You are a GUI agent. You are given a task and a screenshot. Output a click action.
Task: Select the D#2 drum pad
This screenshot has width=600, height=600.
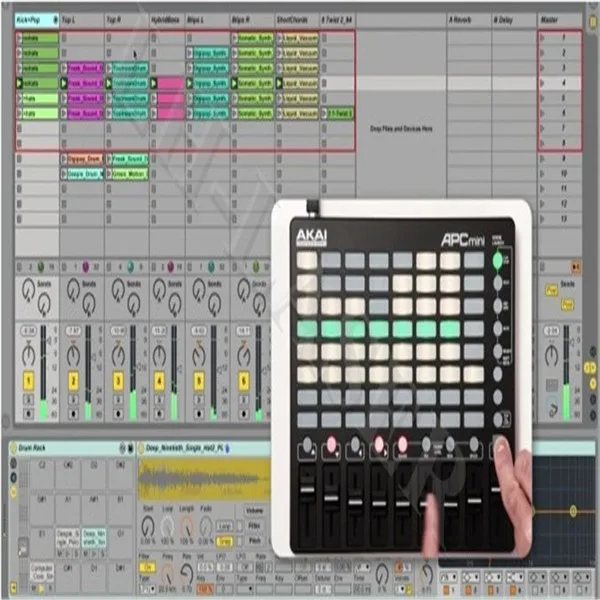(x=120, y=476)
